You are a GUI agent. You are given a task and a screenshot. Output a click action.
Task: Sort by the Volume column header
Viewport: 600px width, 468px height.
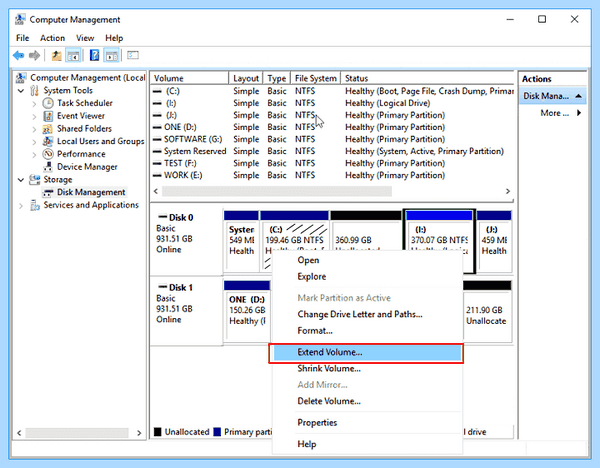(x=189, y=78)
